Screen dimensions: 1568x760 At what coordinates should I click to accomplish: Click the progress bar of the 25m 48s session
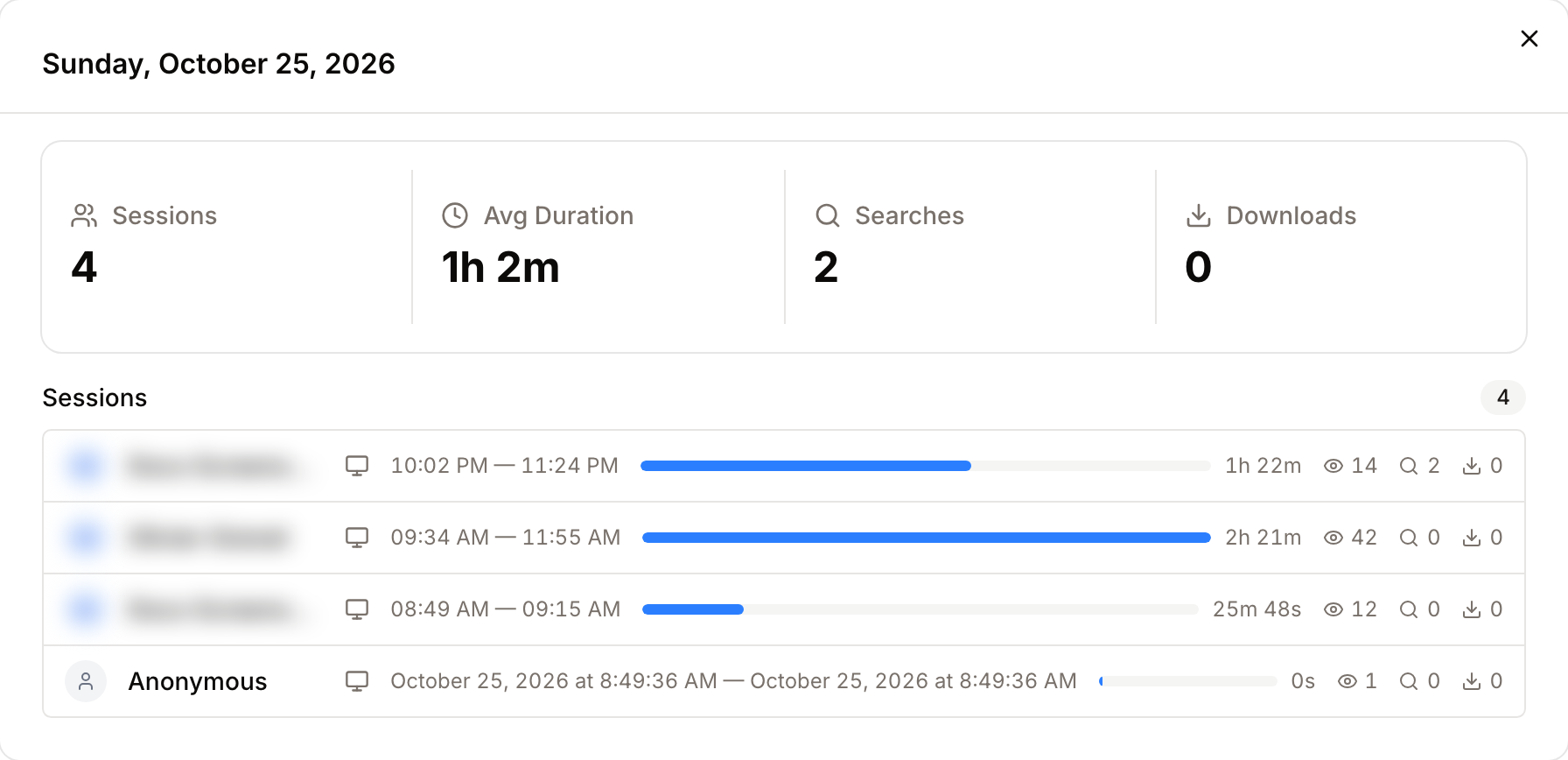(920, 609)
